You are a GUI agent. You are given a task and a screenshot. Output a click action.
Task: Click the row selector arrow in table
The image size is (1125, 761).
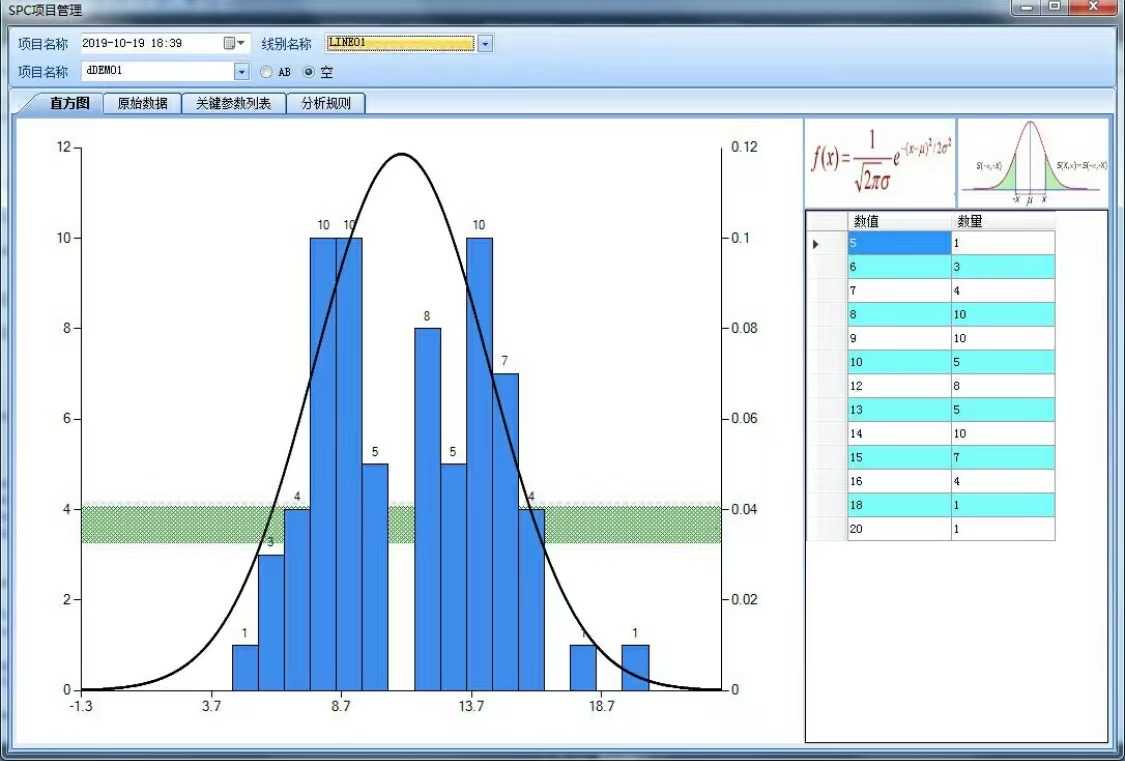click(816, 244)
